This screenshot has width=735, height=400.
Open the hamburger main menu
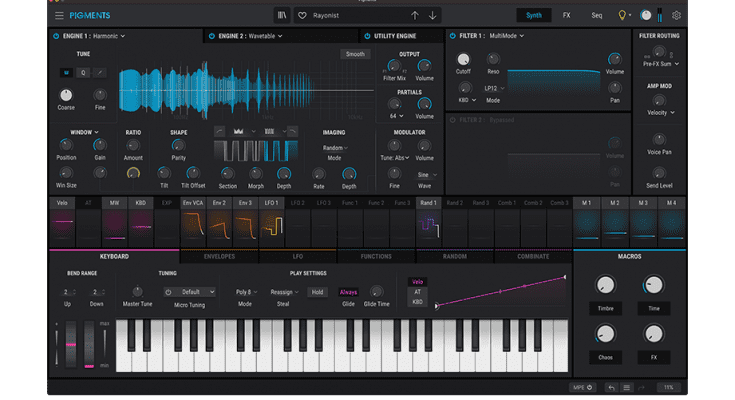(x=59, y=16)
